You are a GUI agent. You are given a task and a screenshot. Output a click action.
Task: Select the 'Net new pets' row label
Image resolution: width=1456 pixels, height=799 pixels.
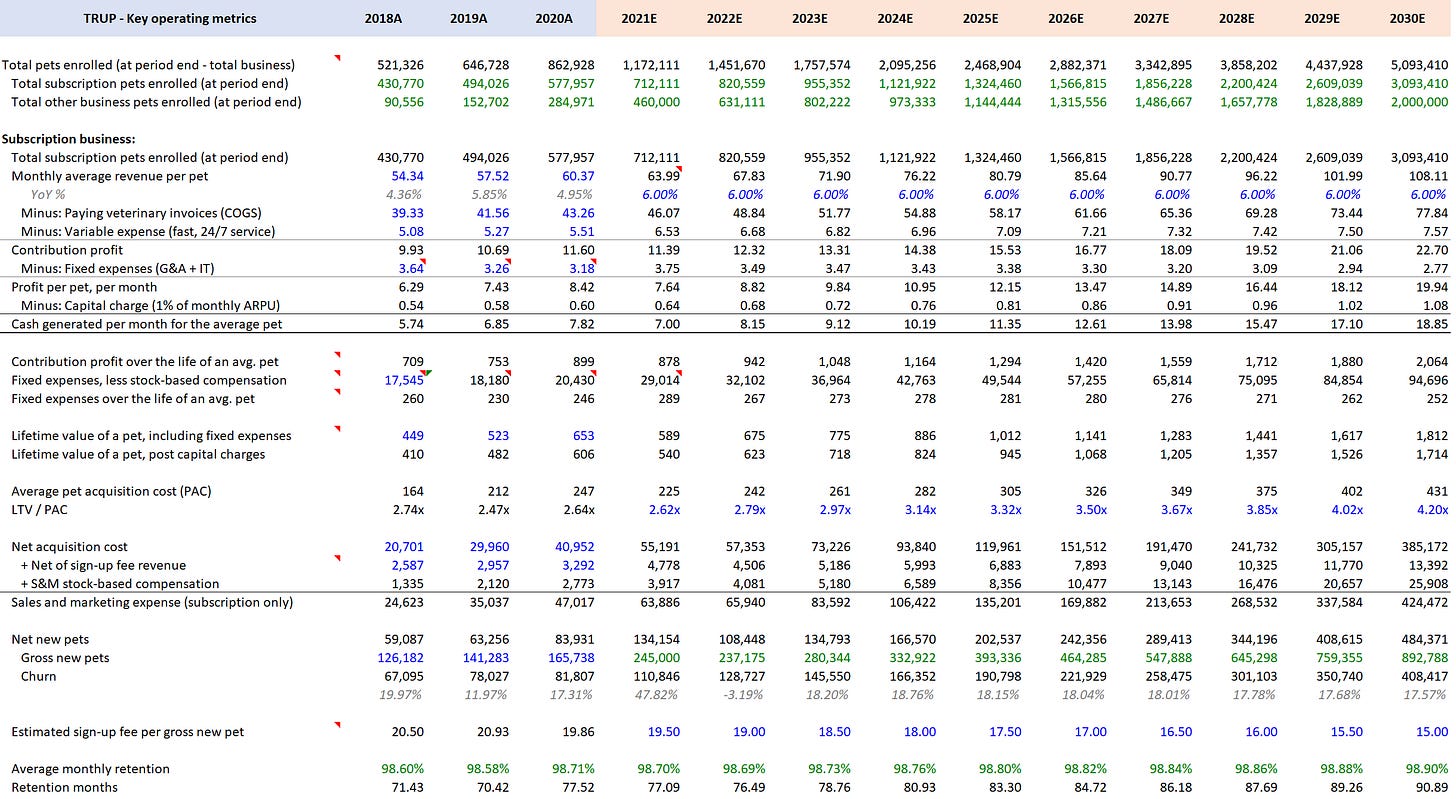coord(49,639)
